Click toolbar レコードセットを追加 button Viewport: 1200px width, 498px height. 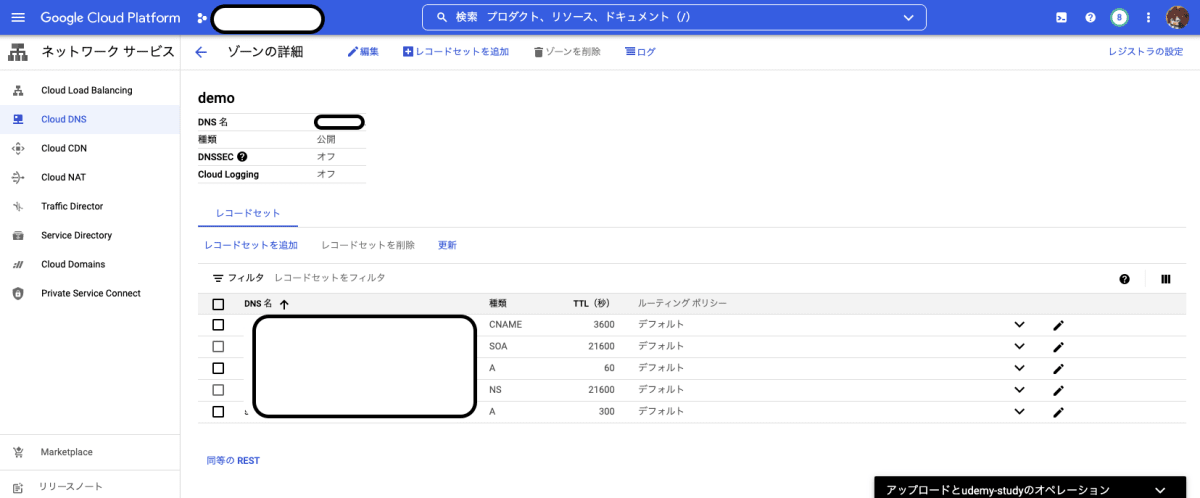tap(456, 52)
